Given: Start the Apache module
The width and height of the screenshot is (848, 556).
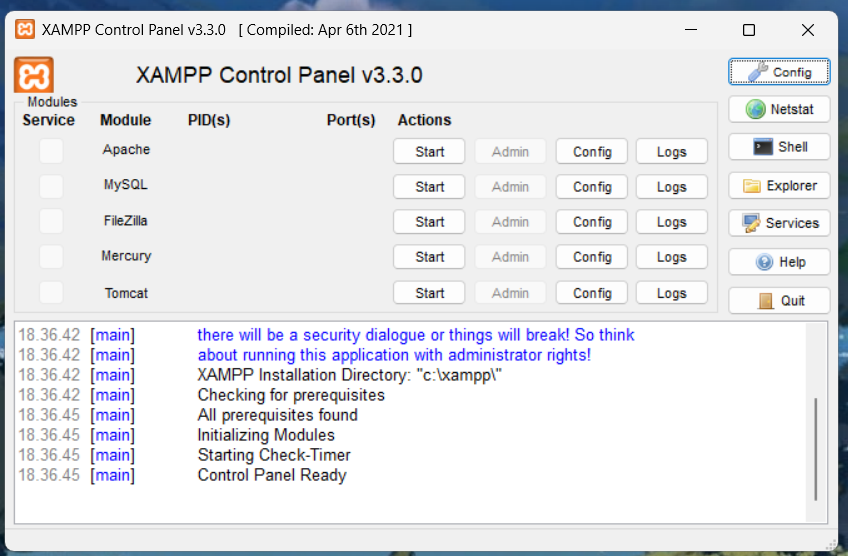Looking at the screenshot, I should click(429, 151).
